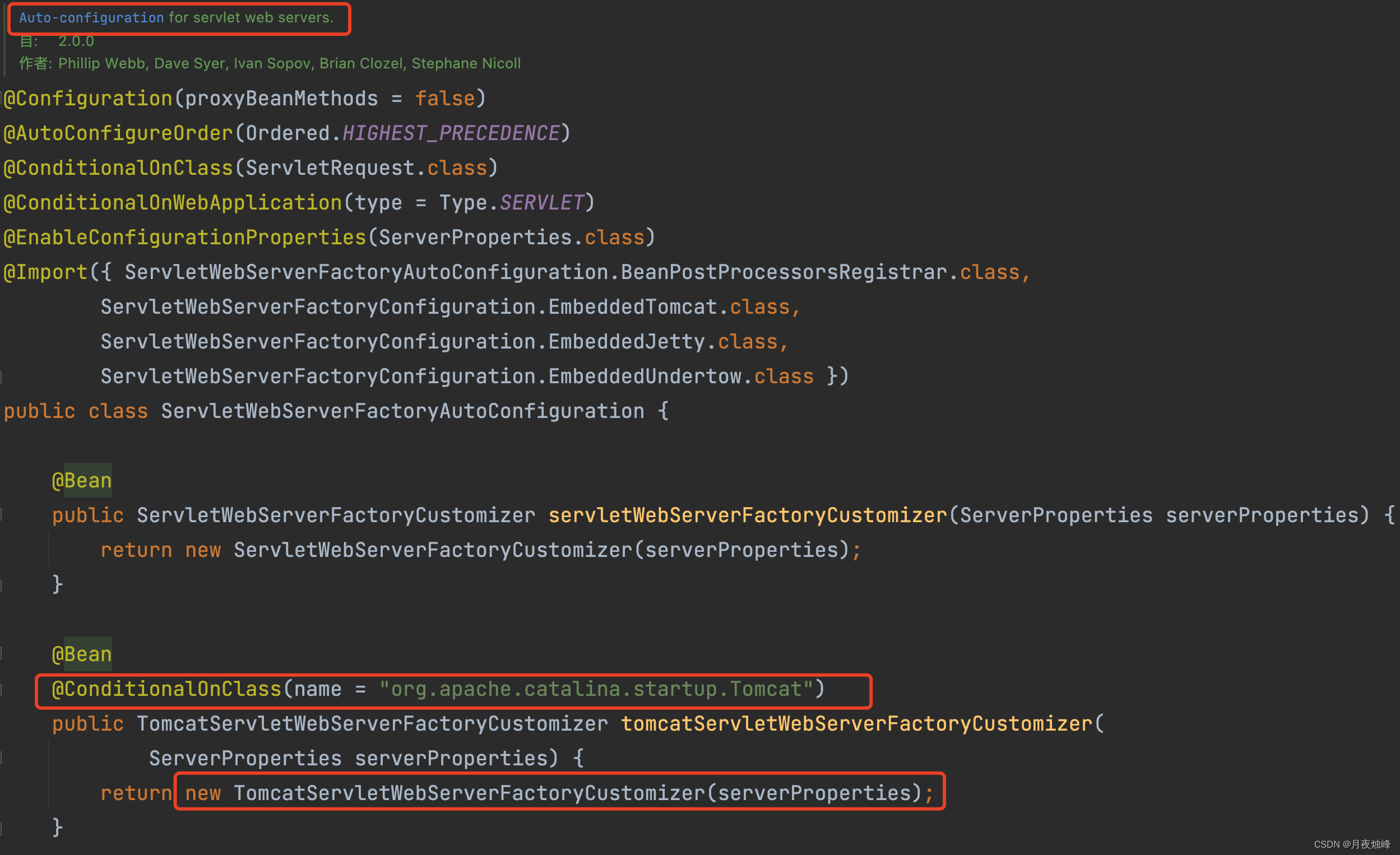
Task: Click the 2.0.0 version text
Action: click(76, 41)
